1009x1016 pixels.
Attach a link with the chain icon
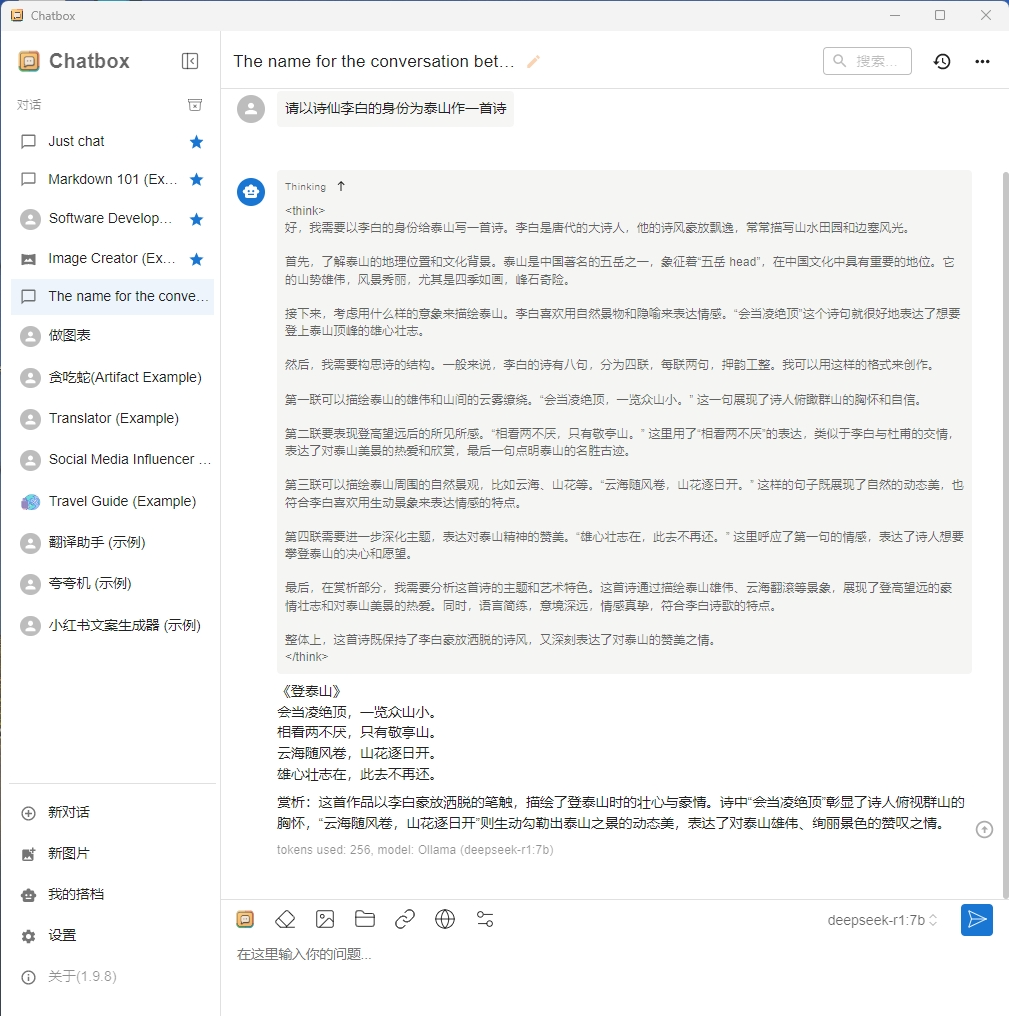tap(405, 919)
